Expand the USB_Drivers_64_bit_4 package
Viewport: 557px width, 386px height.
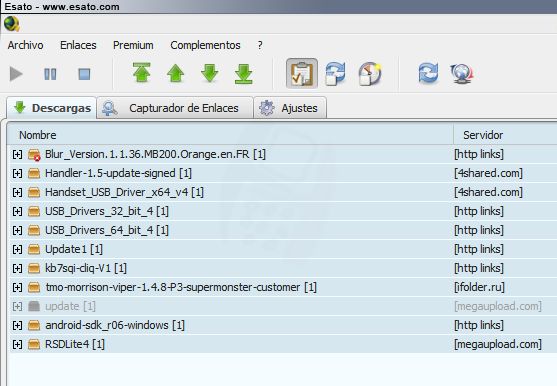pyautogui.click(x=17, y=230)
